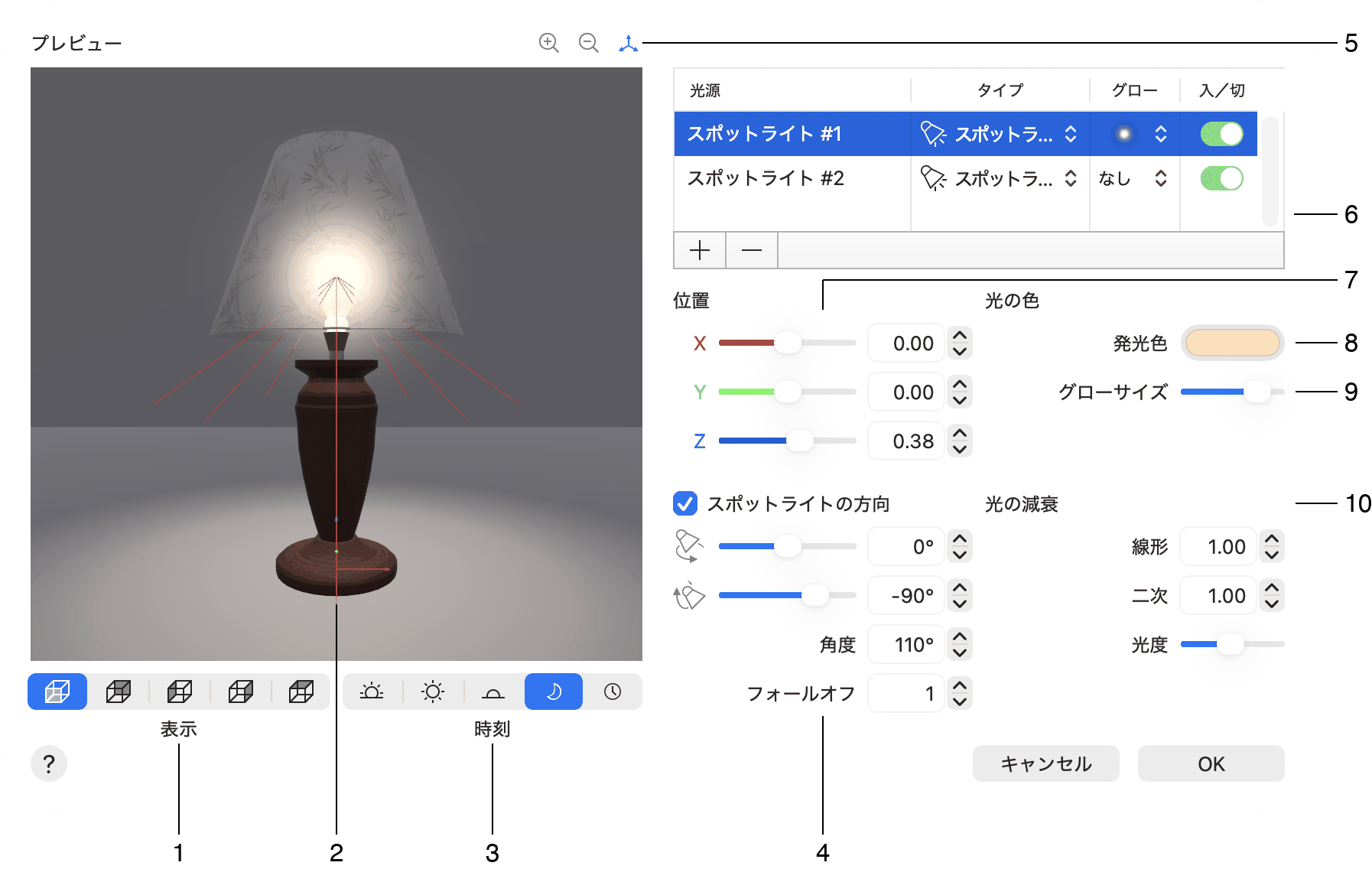This screenshot has height=869, width=1372.
Task: Click the X position field 0.00
Action: 906,343
